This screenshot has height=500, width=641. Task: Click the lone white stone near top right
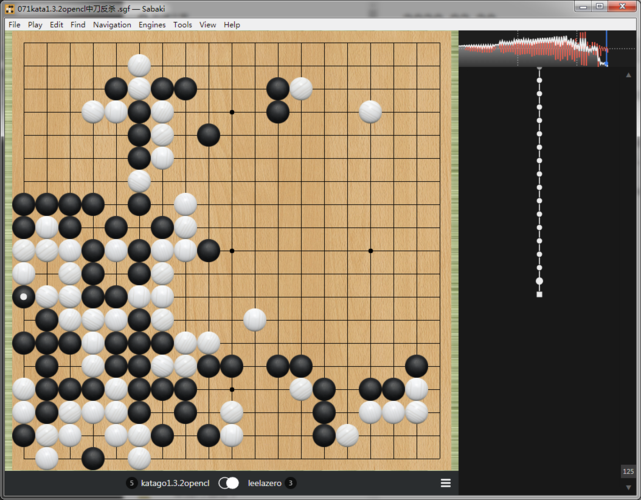[x=370, y=112]
